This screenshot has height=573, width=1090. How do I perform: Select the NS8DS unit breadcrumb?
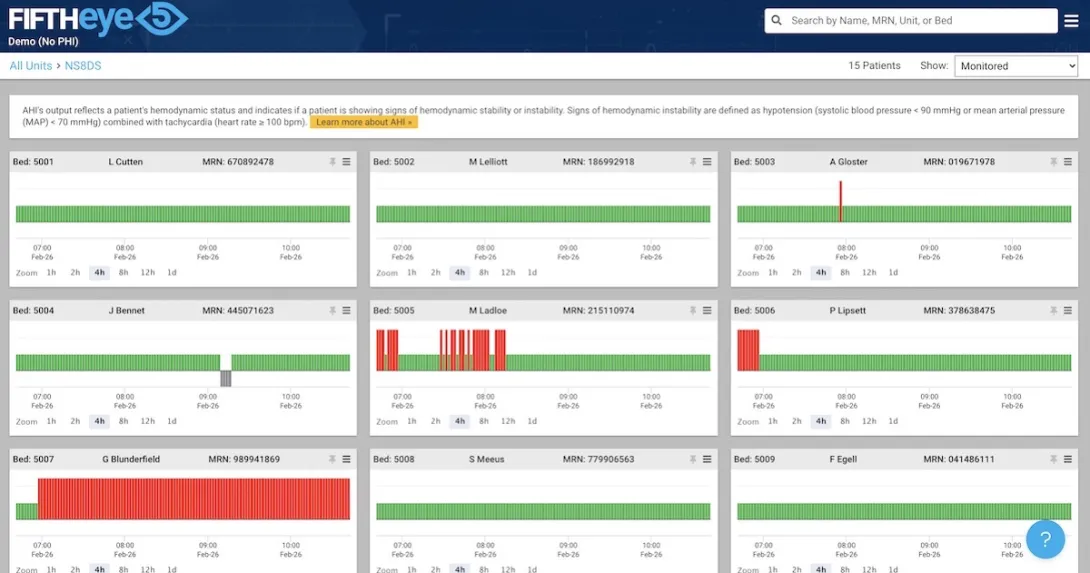(x=83, y=66)
